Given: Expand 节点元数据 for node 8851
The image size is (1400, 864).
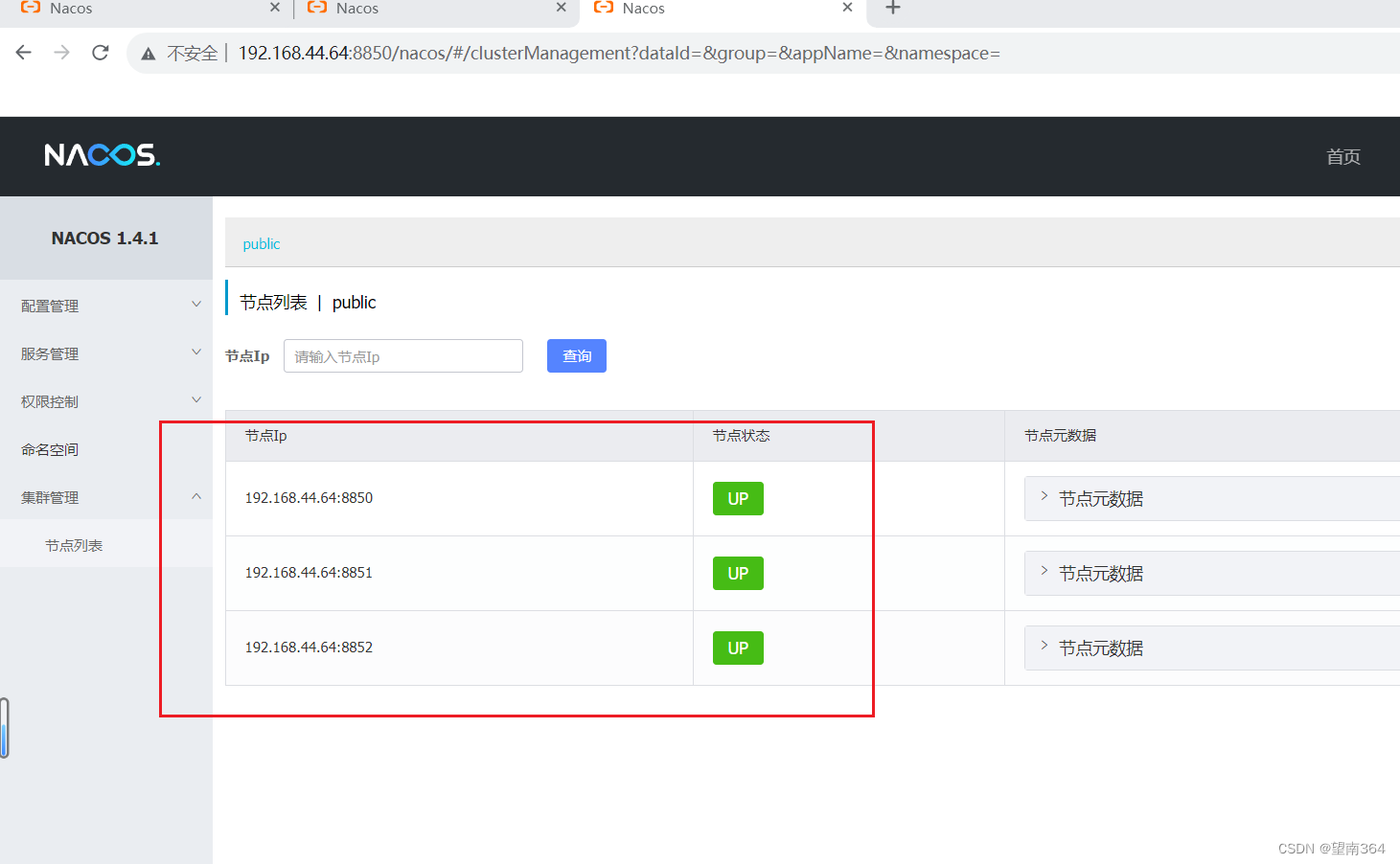Looking at the screenshot, I should (x=1212, y=574).
